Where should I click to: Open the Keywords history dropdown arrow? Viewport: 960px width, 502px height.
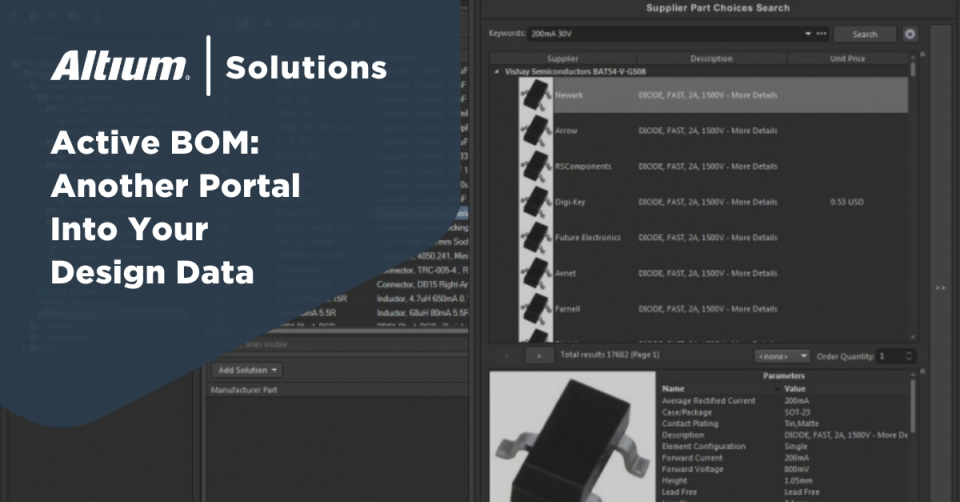[808, 34]
